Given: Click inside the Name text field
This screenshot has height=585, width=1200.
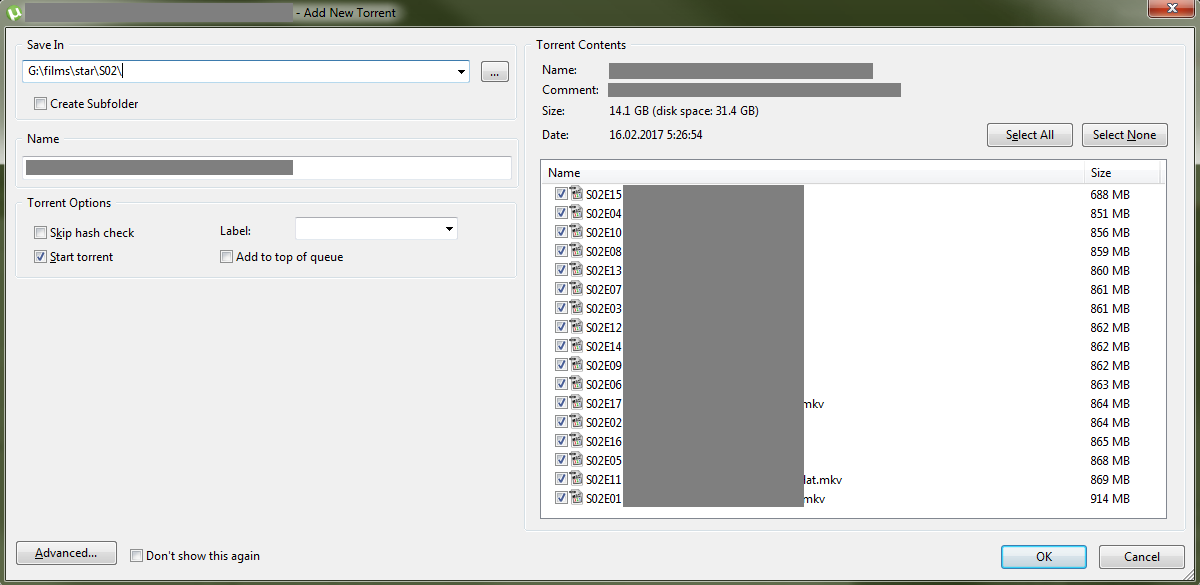Looking at the screenshot, I should 267,167.
